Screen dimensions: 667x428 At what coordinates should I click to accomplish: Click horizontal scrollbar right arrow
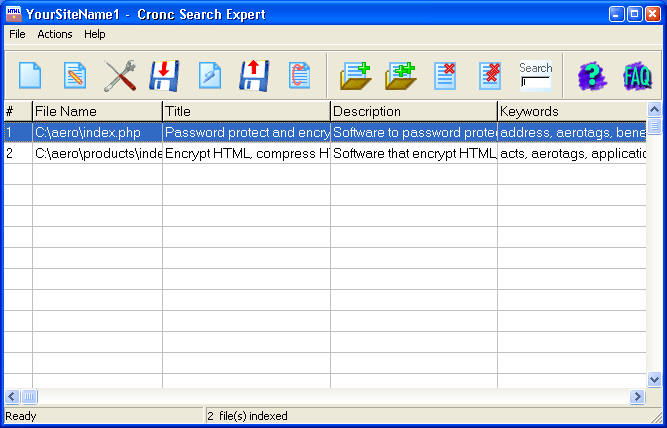click(637, 397)
